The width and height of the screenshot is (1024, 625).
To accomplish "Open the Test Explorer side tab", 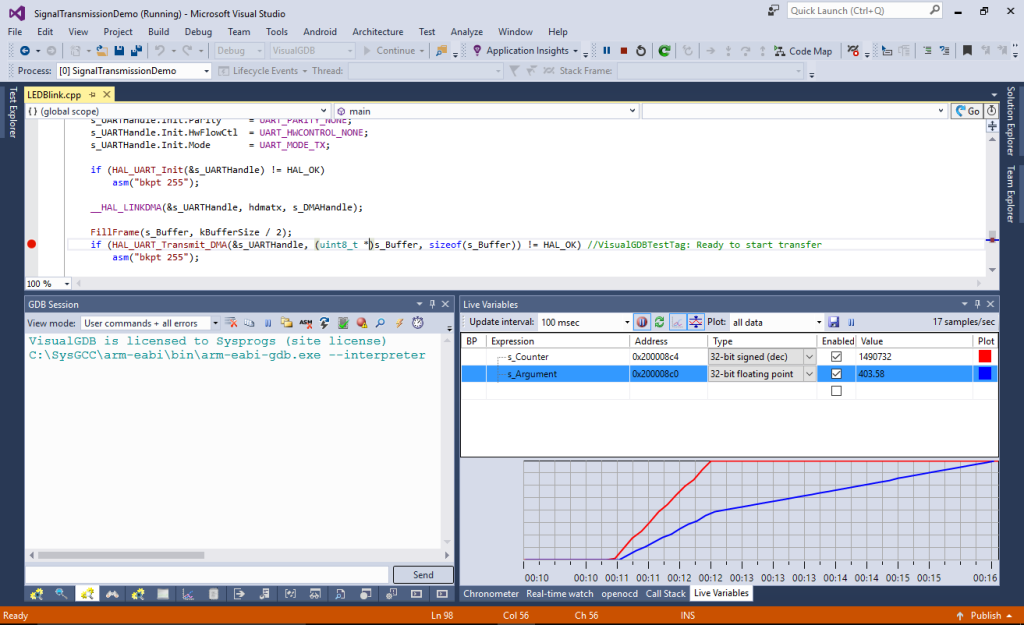I will (x=12, y=112).
